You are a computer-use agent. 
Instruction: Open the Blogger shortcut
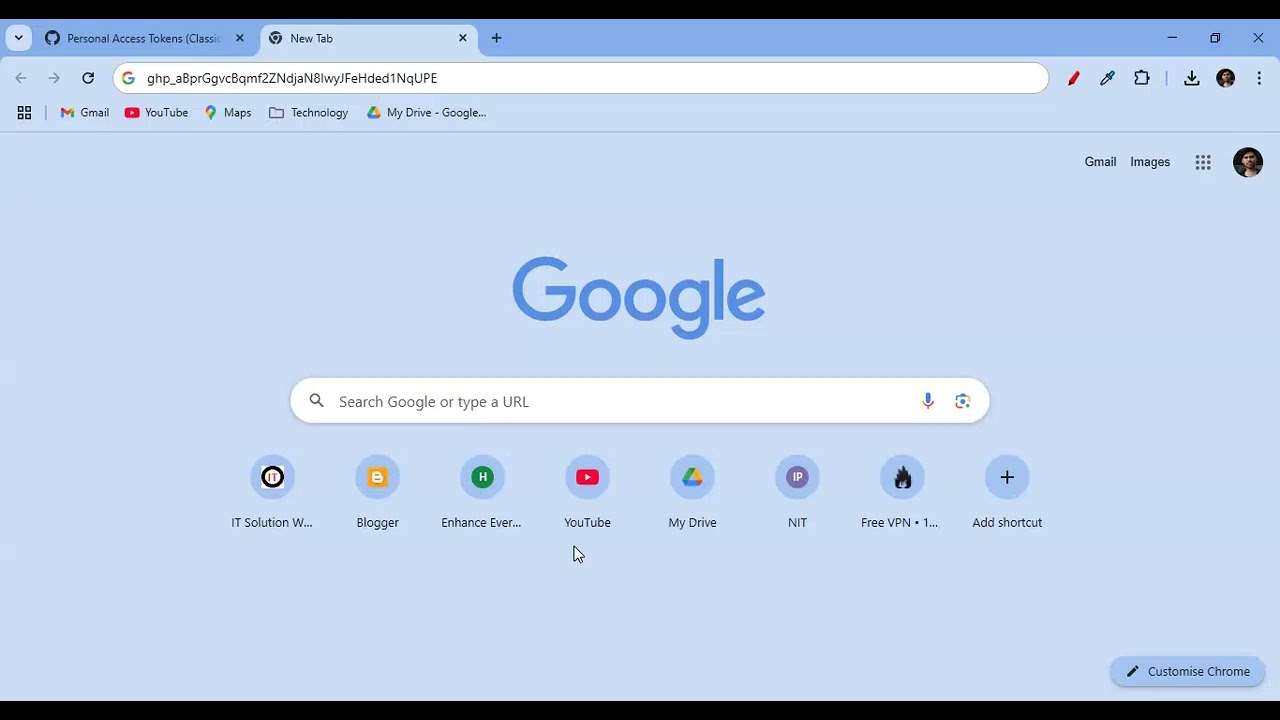[x=377, y=493]
